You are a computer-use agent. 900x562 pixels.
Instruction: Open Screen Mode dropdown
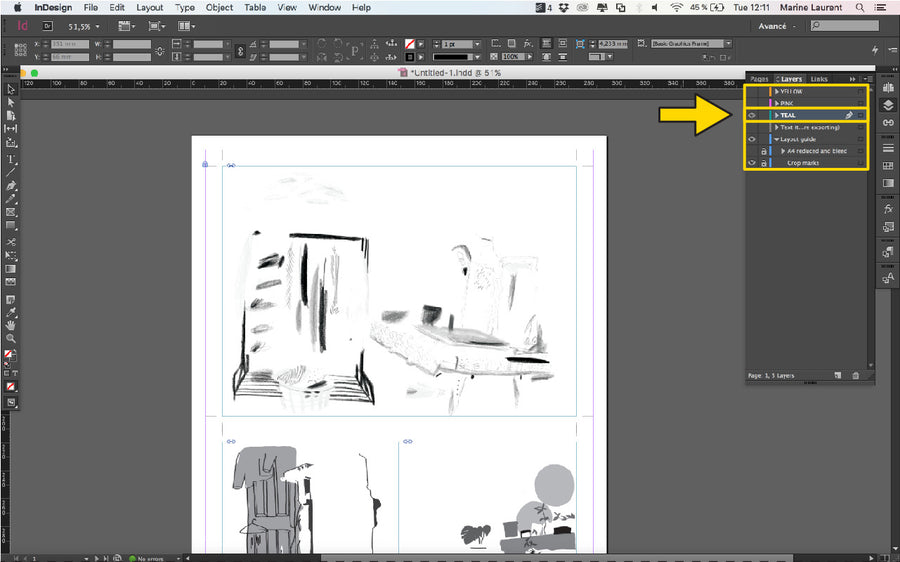click(x=156, y=26)
